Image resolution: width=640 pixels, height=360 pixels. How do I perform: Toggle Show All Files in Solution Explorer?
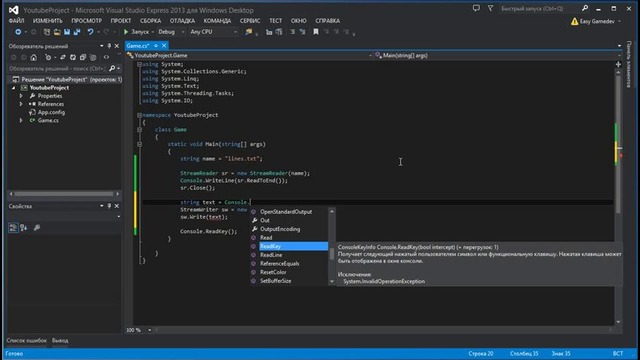[93, 58]
